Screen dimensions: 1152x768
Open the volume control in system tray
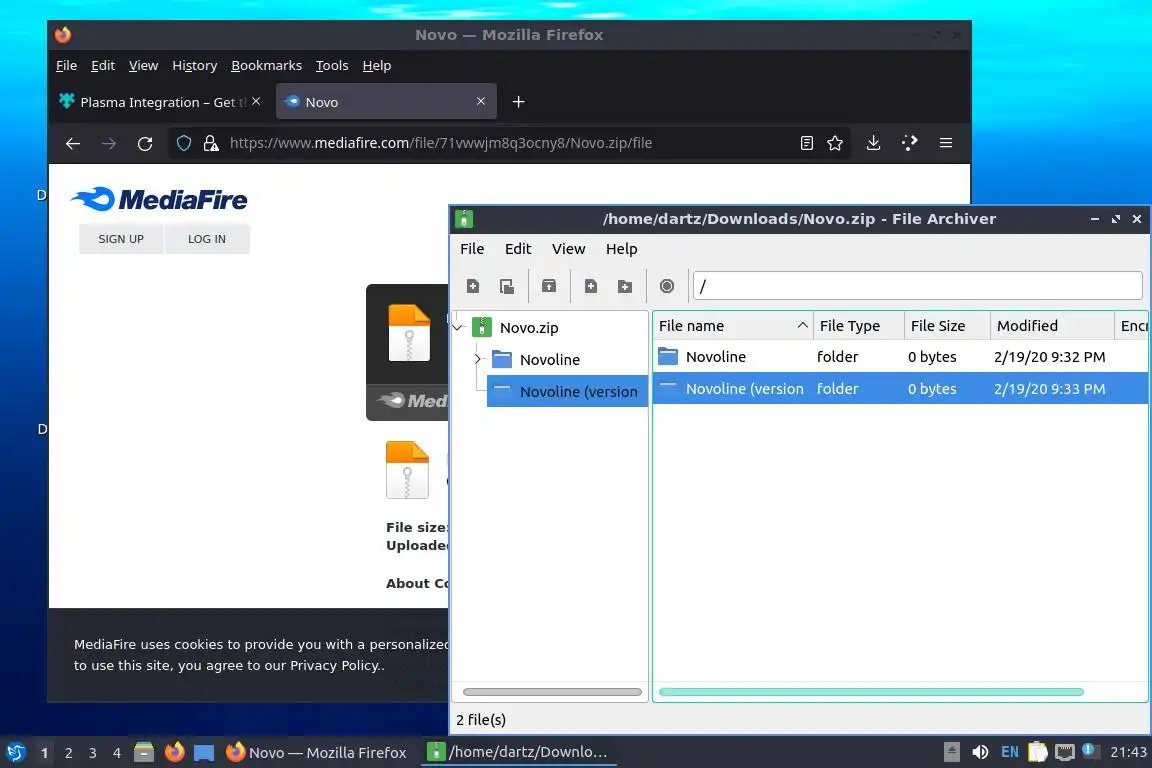[980, 752]
